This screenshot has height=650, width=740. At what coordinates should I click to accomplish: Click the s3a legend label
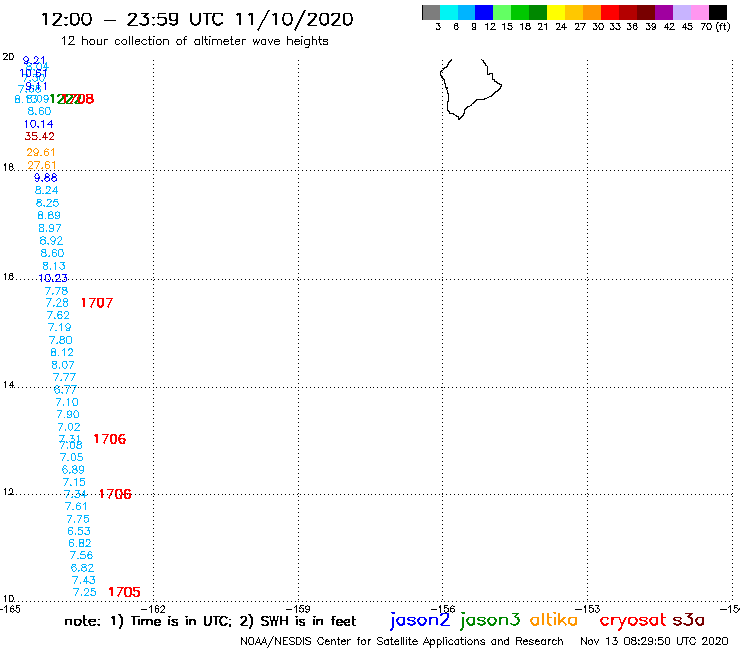tap(688, 620)
